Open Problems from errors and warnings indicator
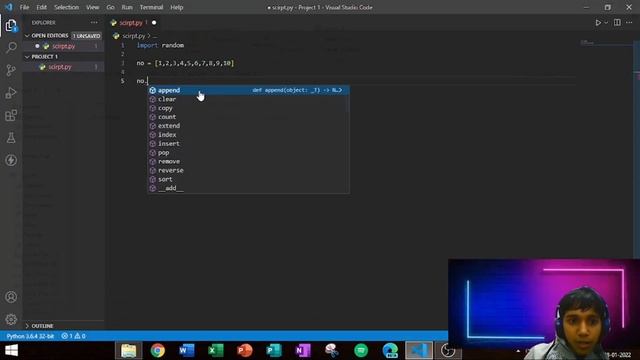The image size is (640, 360). (x=73, y=336)
